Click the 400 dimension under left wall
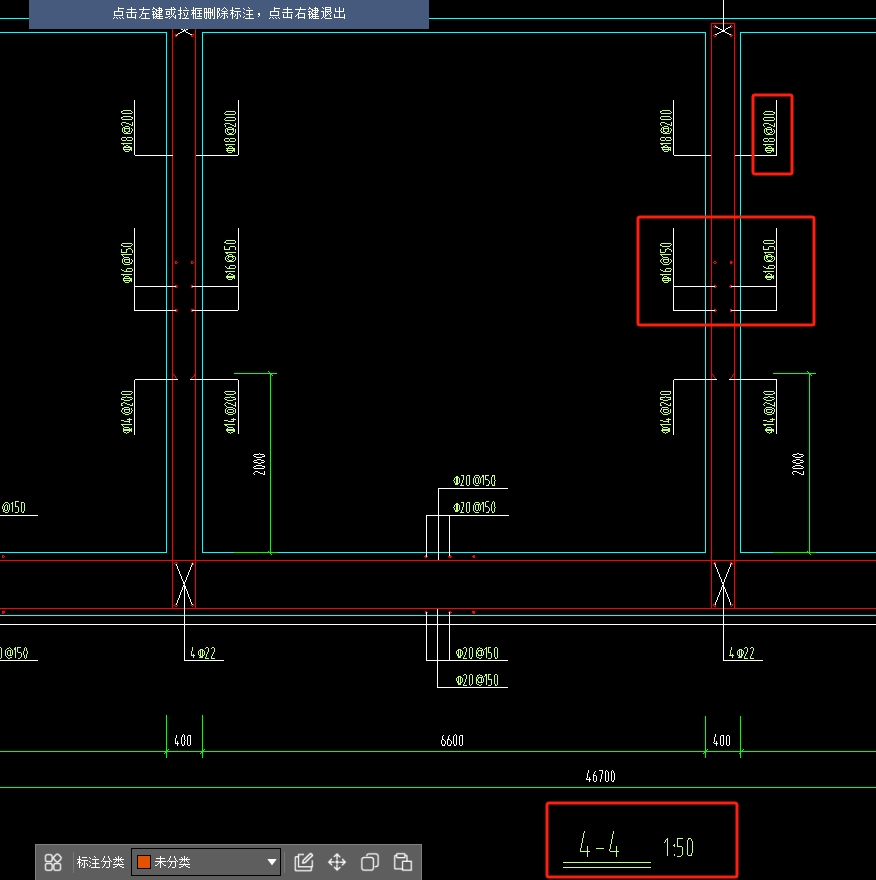Viewport: 876px width, 880px height. pos(183,741)
